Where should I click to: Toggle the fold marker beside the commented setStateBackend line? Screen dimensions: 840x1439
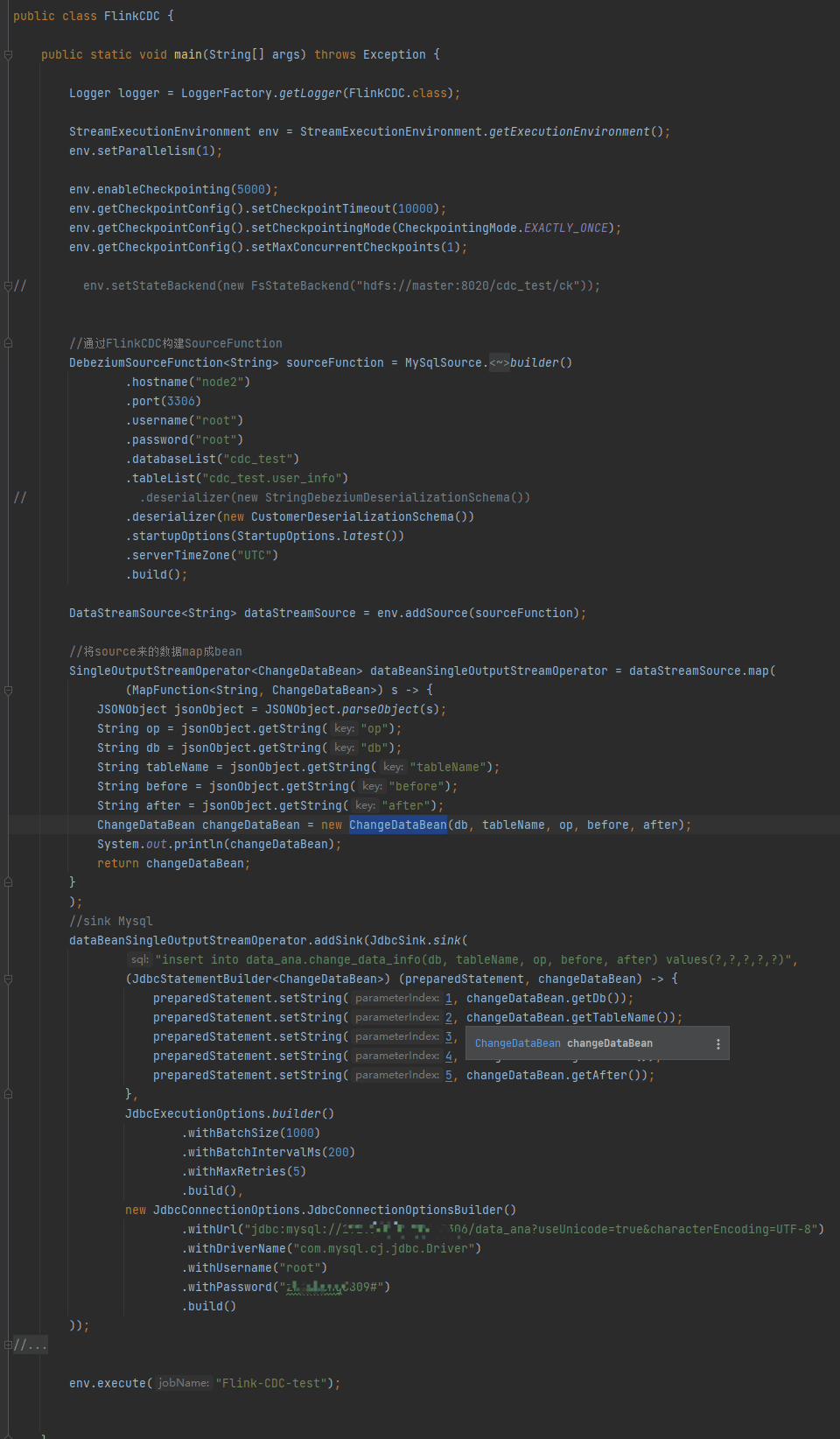(8, 285)
